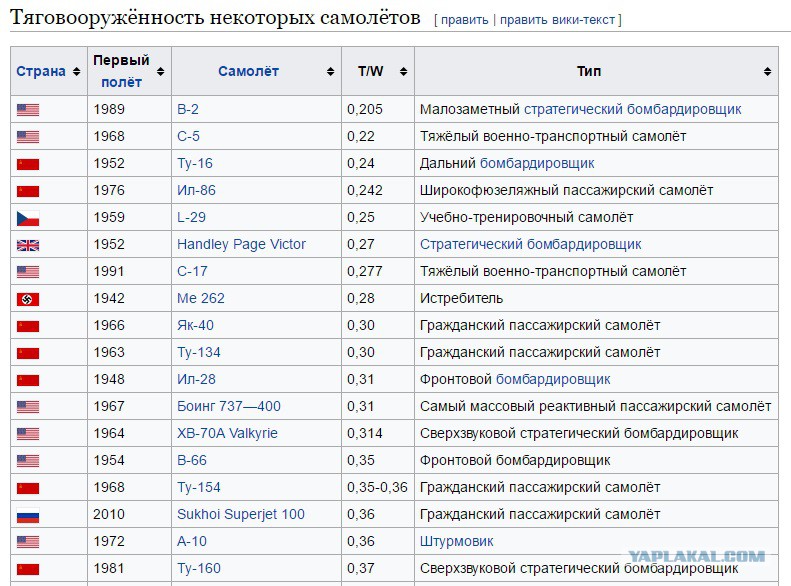Sort by Самолёт column sort arrows

point(330,72)
